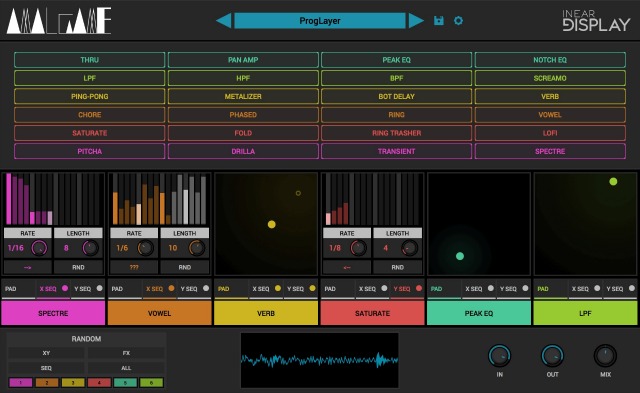Select the LOFI effect
The height and width of the screenshot is (393, 640).
[x=550, y=133]
